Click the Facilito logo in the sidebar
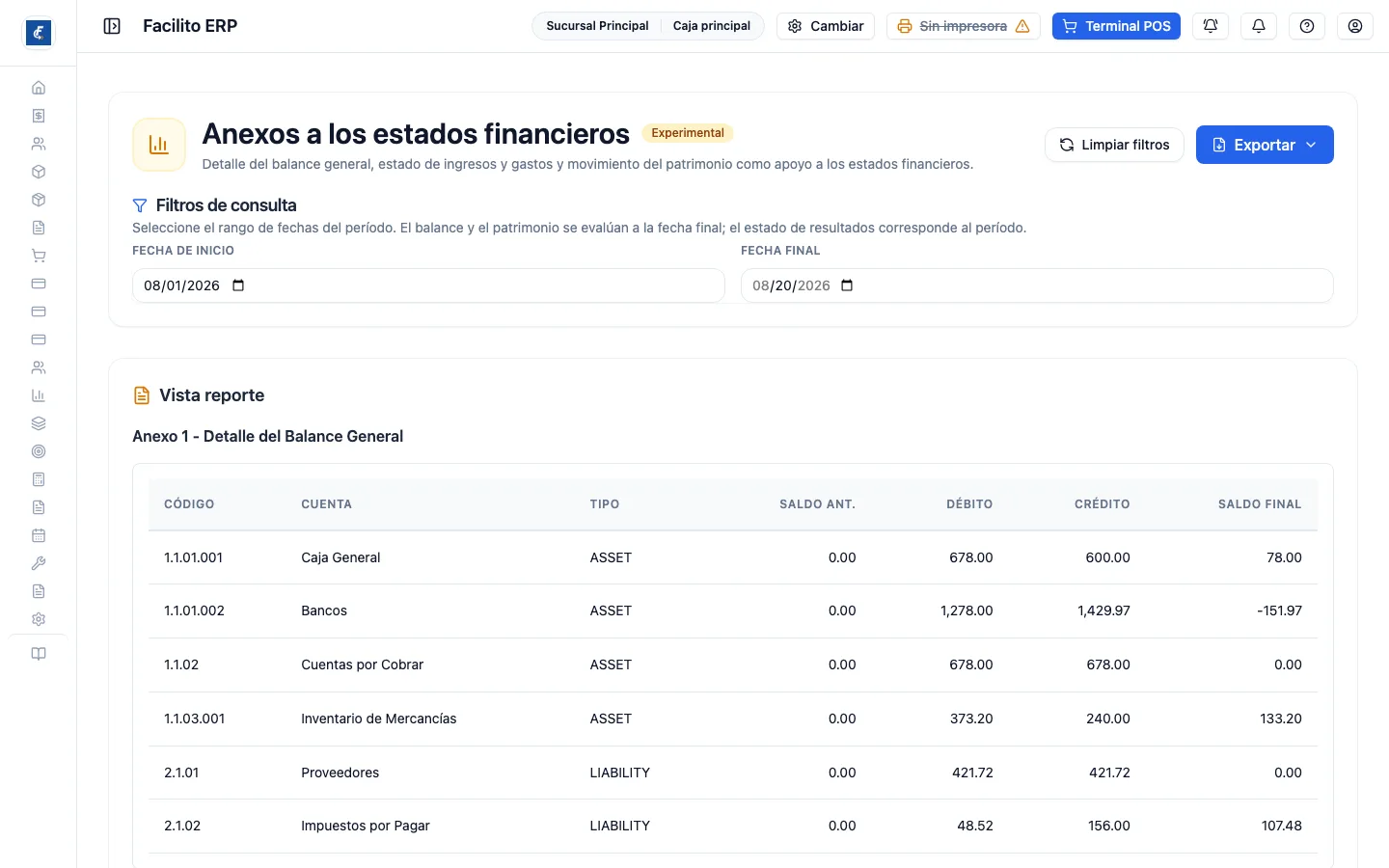 (x=39, y=33)
